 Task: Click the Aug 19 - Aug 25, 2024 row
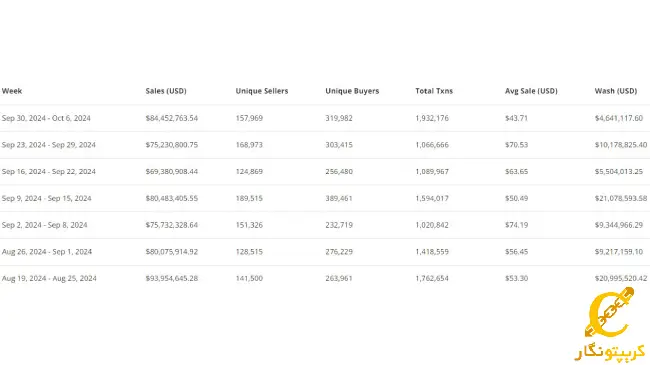click(x=325, y=278)
